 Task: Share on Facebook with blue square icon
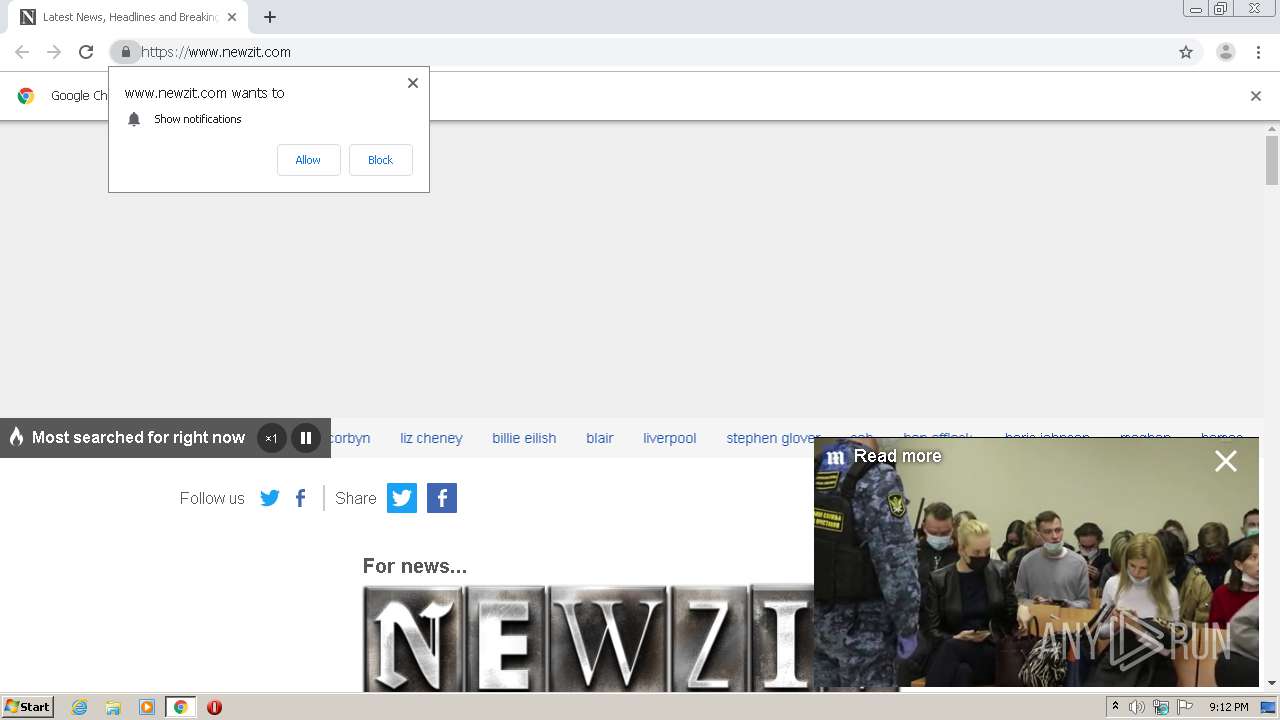(442, 498)
